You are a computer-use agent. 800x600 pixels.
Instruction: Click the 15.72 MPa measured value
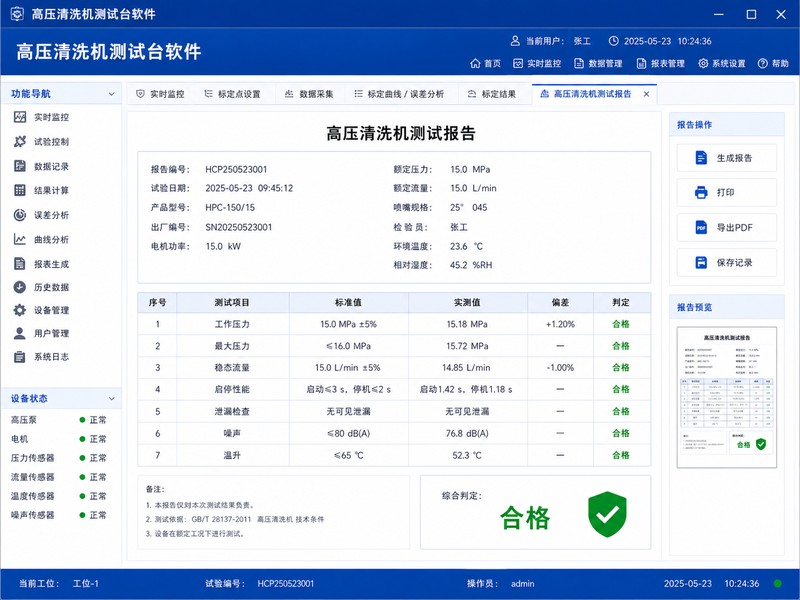click(x=467, y=346)
